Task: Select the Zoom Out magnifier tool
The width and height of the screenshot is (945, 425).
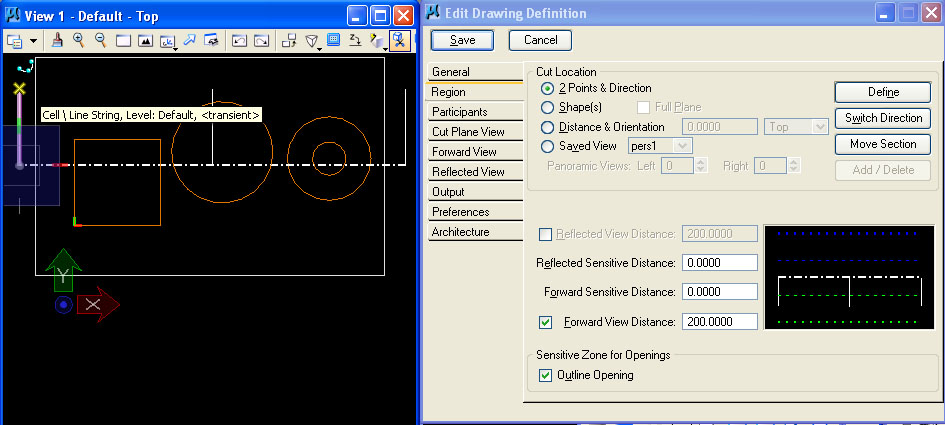Action: [x=101, y=40]
